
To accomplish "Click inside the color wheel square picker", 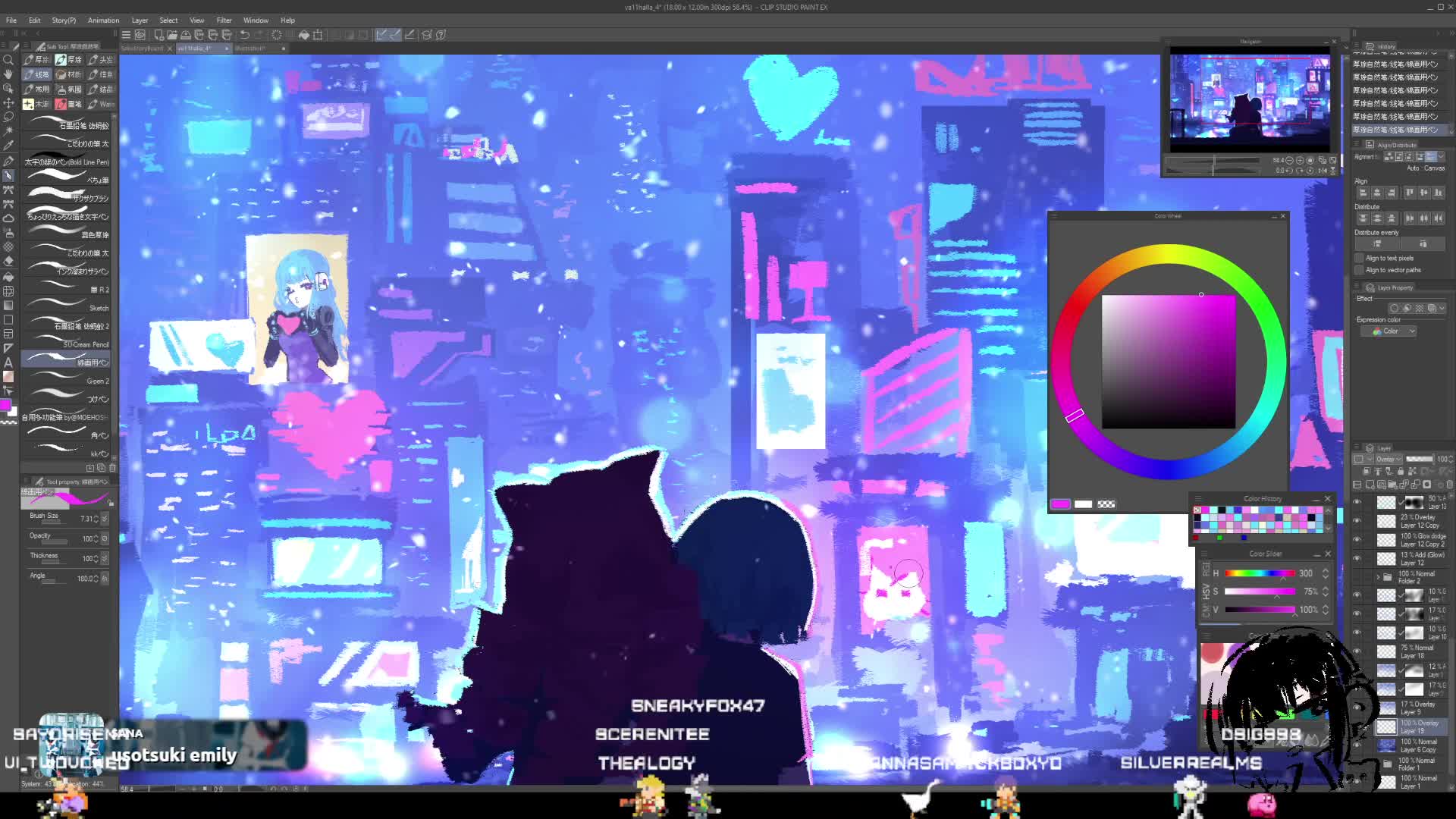I will [x=1168, y=362].
